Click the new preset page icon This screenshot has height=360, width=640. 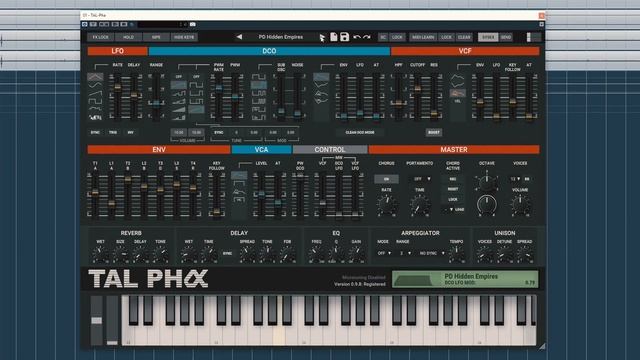[x=334, y=37]
